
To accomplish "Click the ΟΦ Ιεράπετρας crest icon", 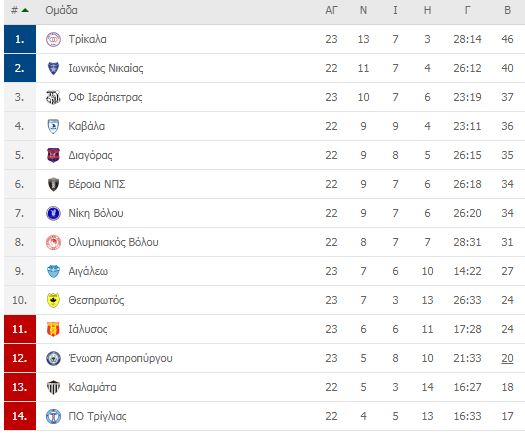I will coord(53,97).
